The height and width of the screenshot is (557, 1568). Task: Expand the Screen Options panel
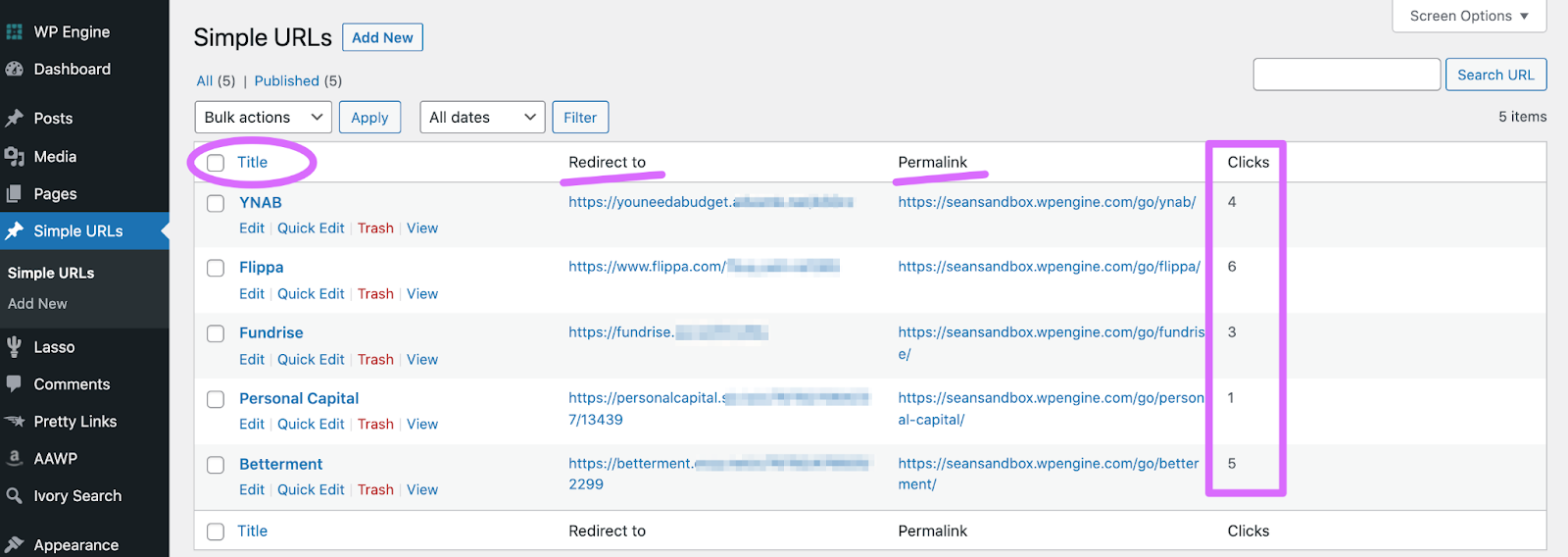(x=1469, y=16)
